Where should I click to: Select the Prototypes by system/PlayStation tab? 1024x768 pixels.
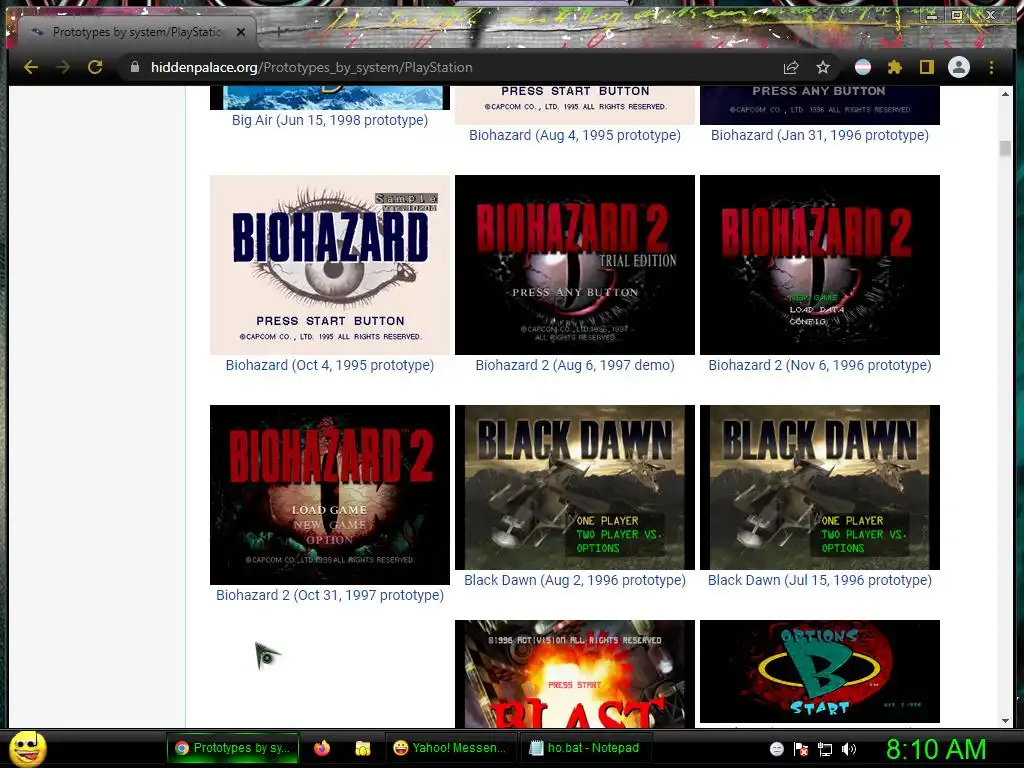tap(137, 32)
